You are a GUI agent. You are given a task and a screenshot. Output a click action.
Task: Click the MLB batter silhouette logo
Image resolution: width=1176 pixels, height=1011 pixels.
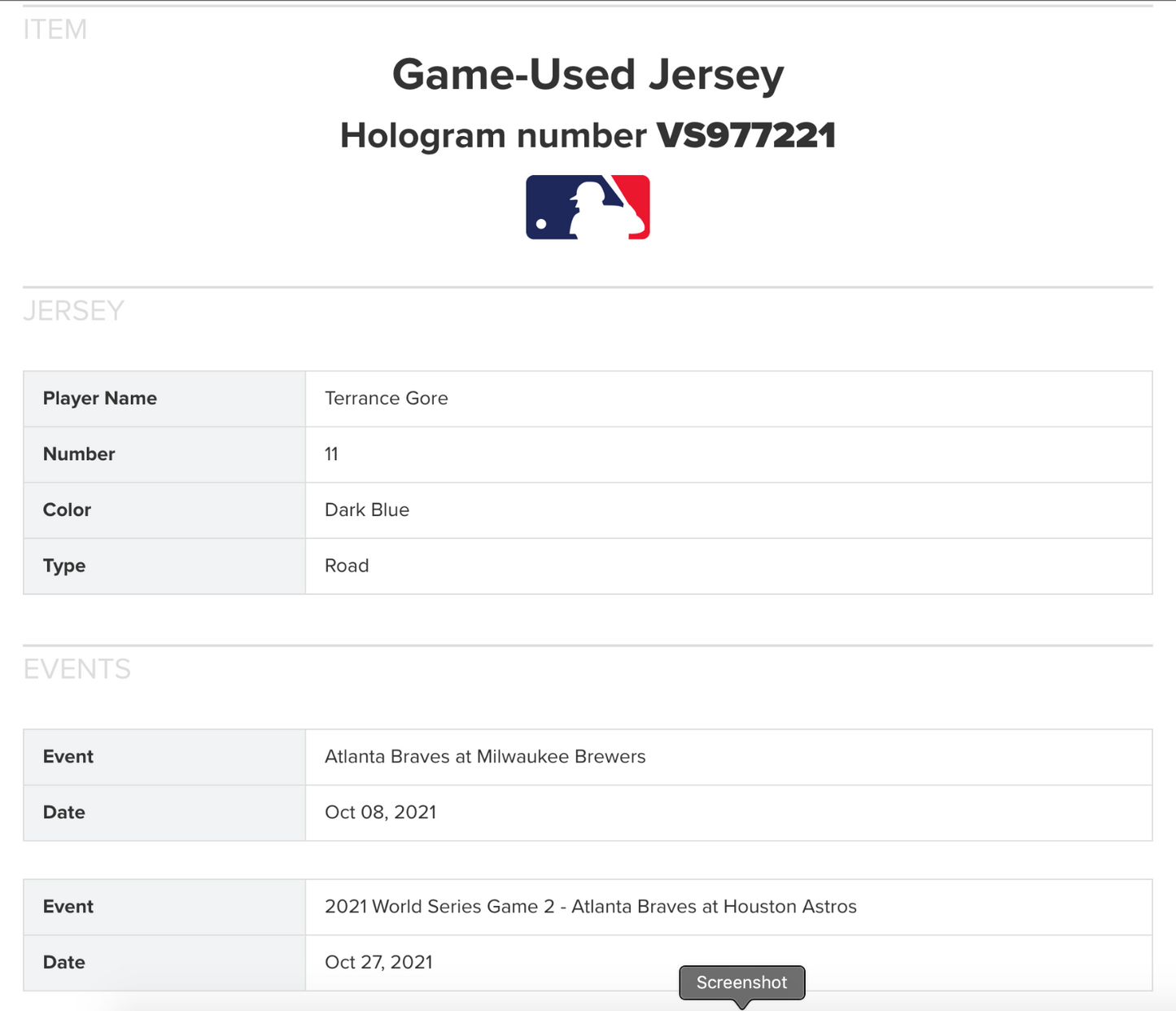pyautogui.click(x=588, y=207)
